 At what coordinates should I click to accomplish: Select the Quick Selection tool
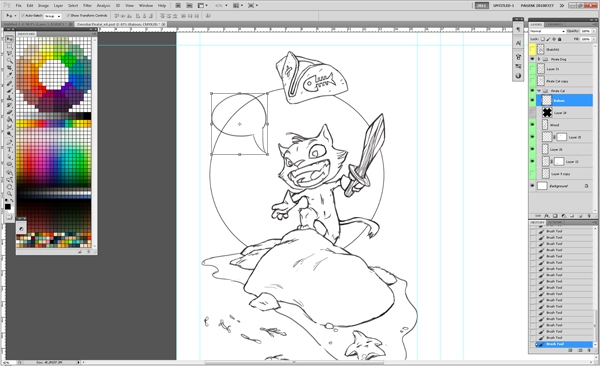pyautogui.click(x=9, y=61)
